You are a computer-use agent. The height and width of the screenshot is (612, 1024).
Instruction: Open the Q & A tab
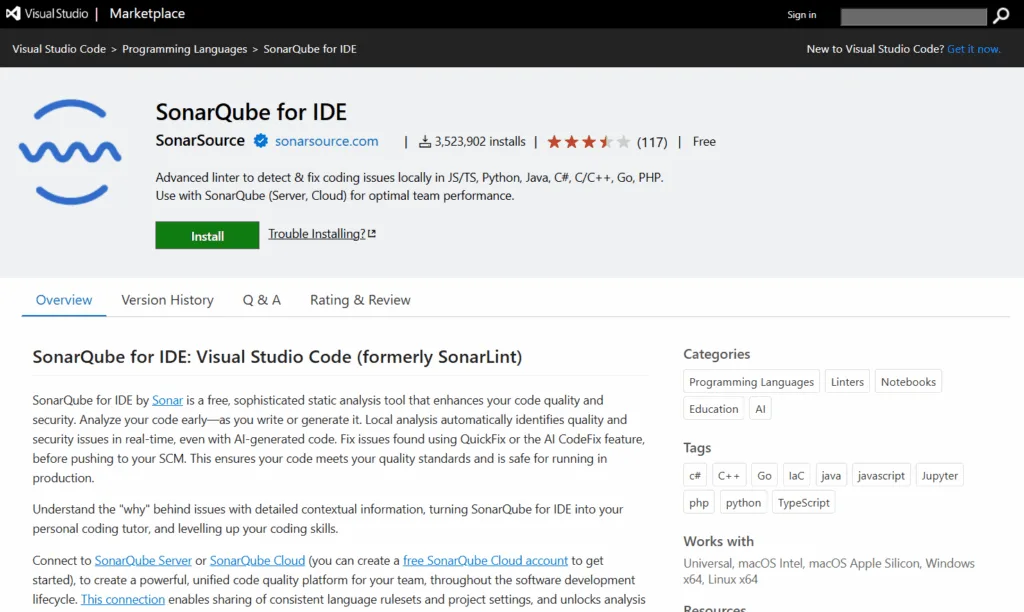[262, 300]
